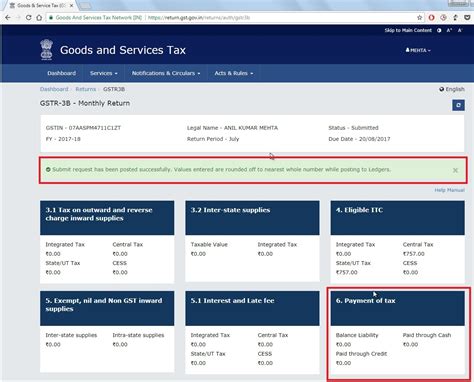Click the Paid through Cash label
Viewport: 474px width, 382px height.
pos(427,335)
